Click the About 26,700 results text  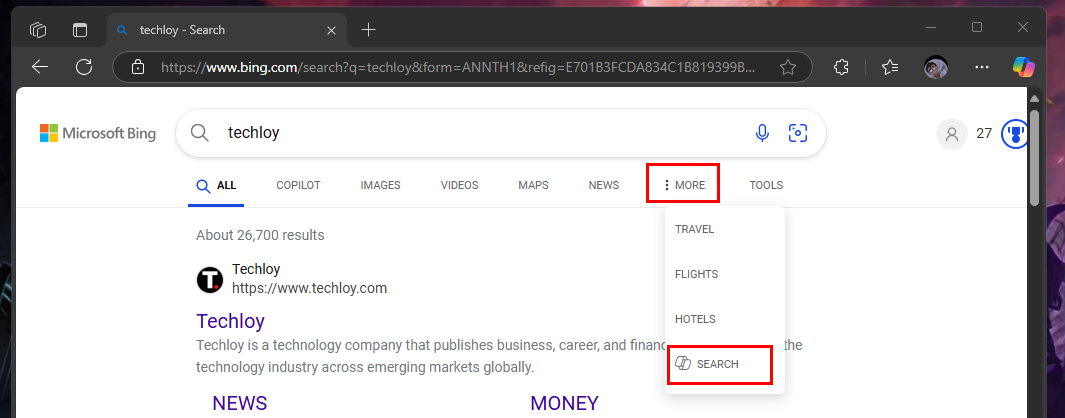point(260,235)
